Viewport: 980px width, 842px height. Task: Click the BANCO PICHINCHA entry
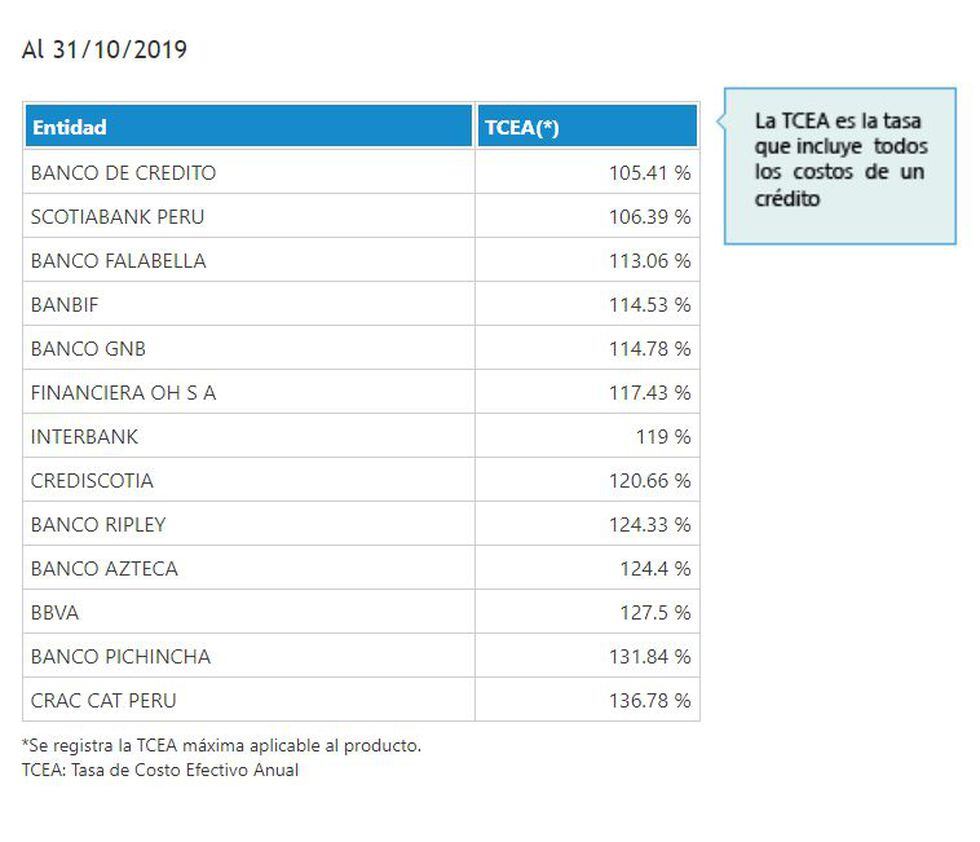pyautogui.click(x=120, y=657)
